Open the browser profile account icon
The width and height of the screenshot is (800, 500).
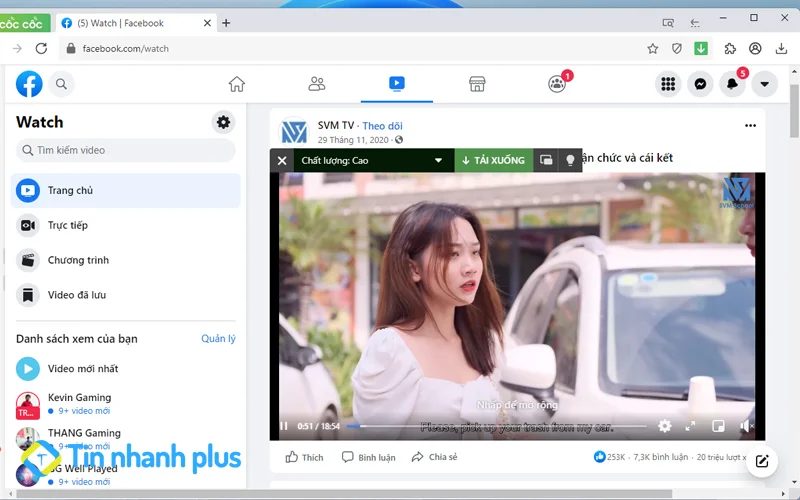(x=755, y=48)
